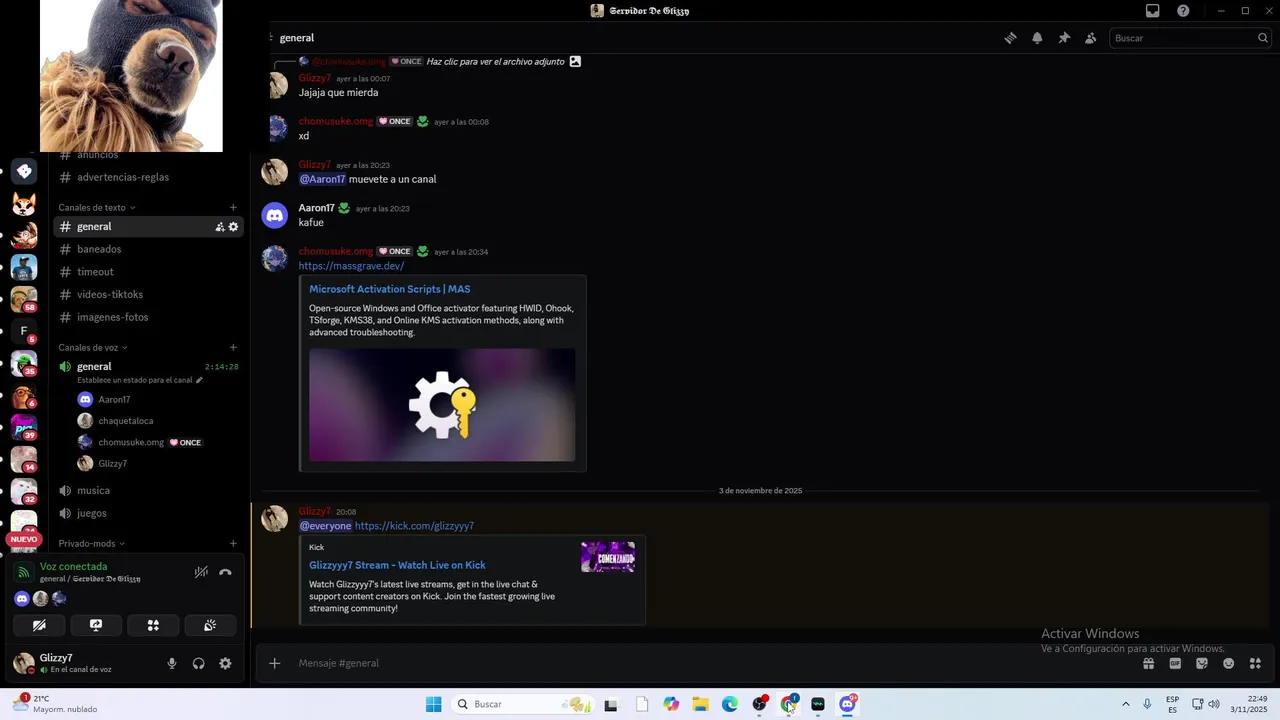Mute the microphone in user panel

(x=172, y=663)
